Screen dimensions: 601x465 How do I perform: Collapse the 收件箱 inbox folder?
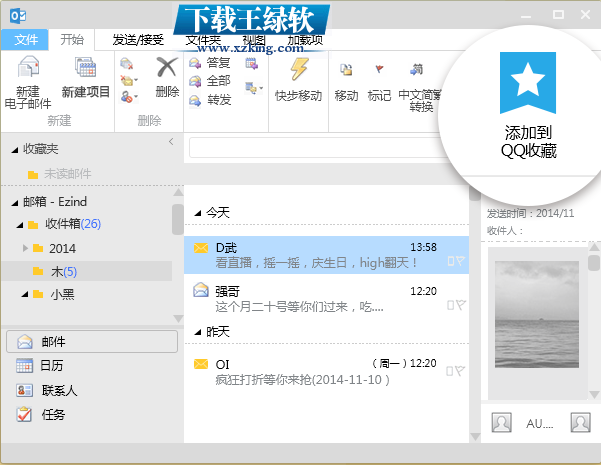click(x=20, y=225)
